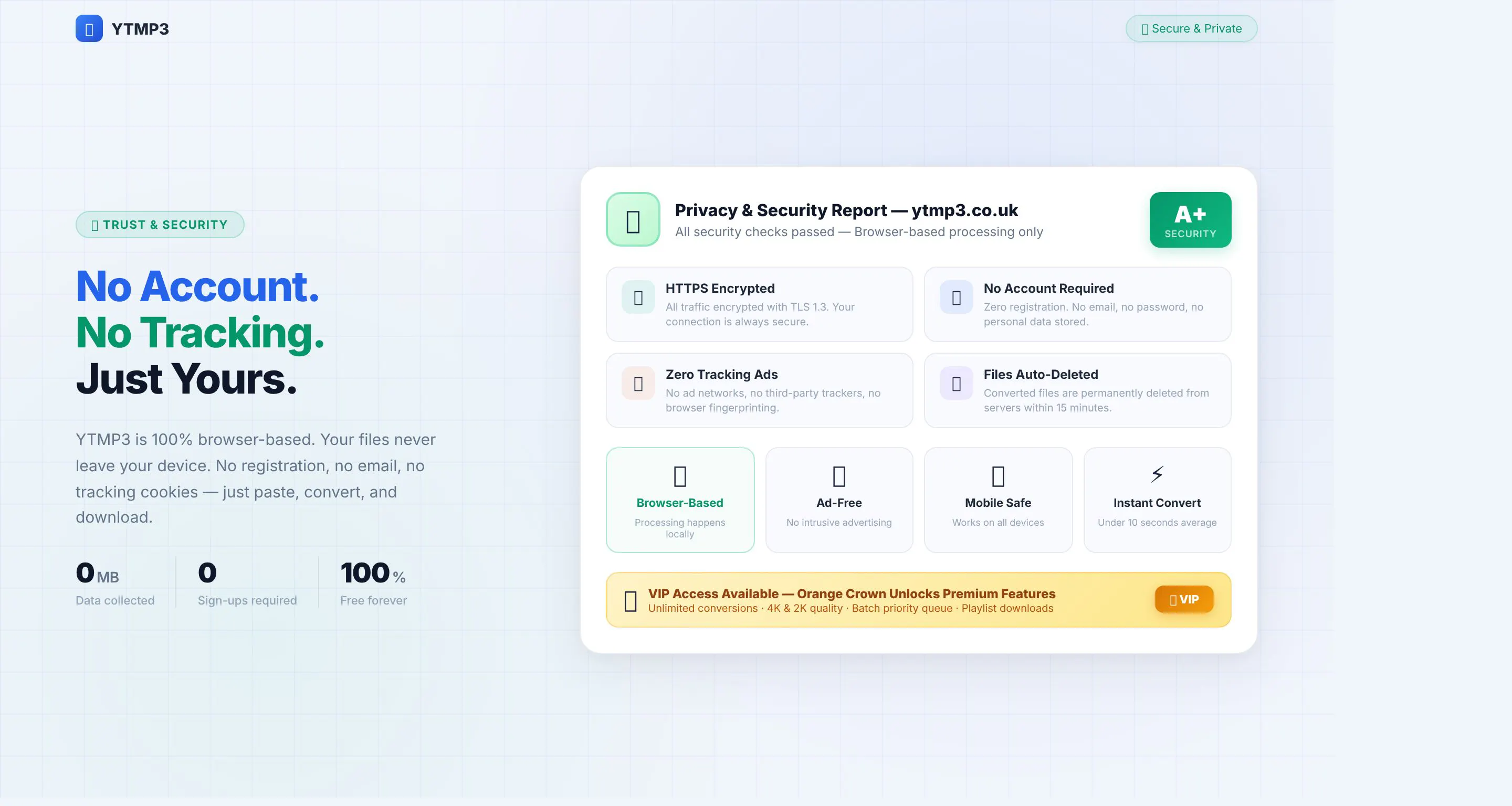Click the YTMP3 brand name
Image resolution: width=1512 pixels, height=806 pixels.
(140, 29)
